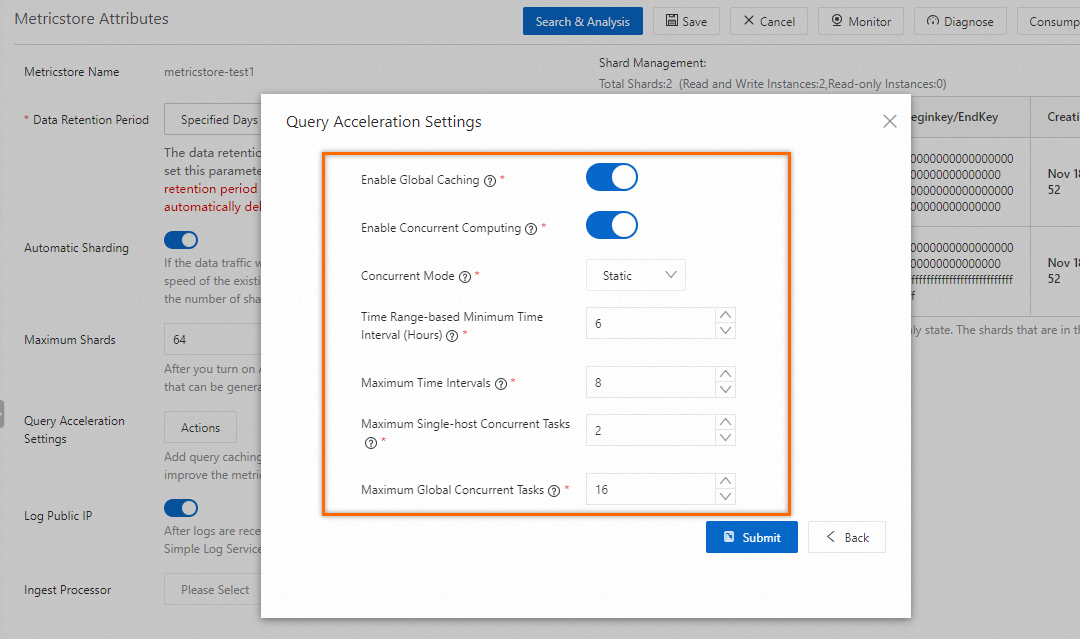Click help icon under Maximum Single-host Concurrent Tasks
Screen dimensions: 1080x639
pos(371,443)
